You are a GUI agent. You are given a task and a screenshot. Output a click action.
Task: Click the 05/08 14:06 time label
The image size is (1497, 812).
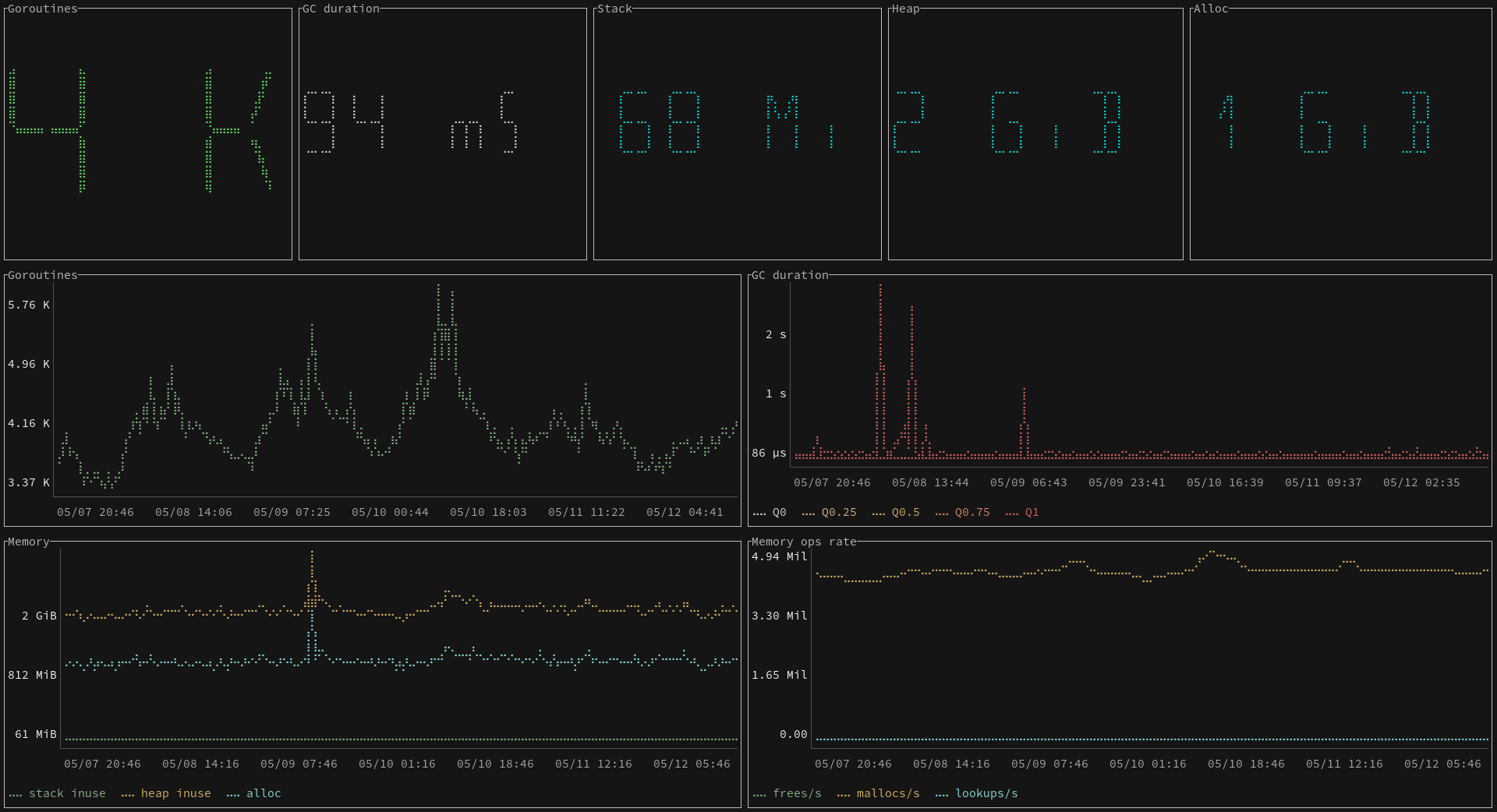[193, 512]
